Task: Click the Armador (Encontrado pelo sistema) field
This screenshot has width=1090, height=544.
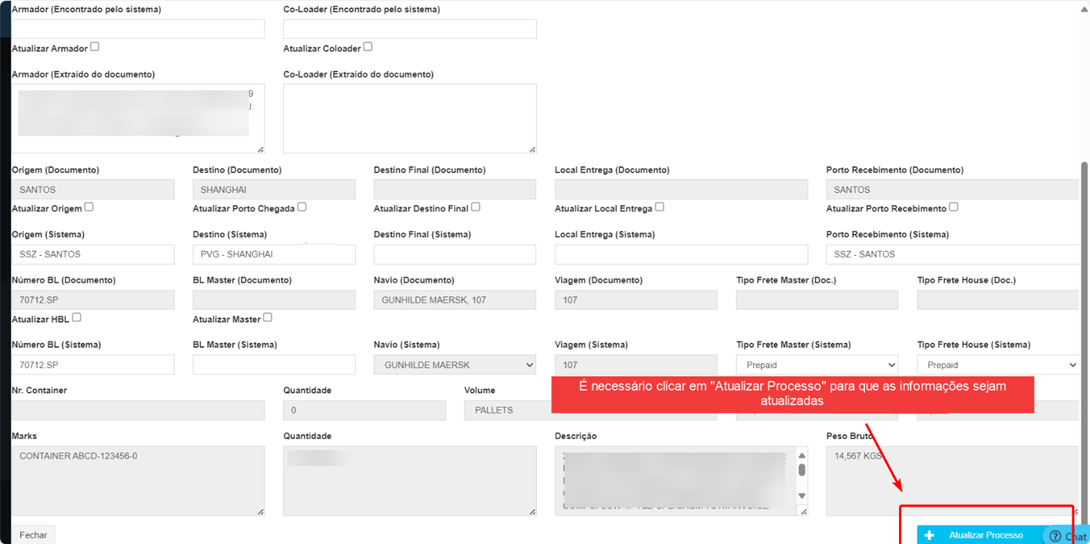Action: [x=138, y=28]
